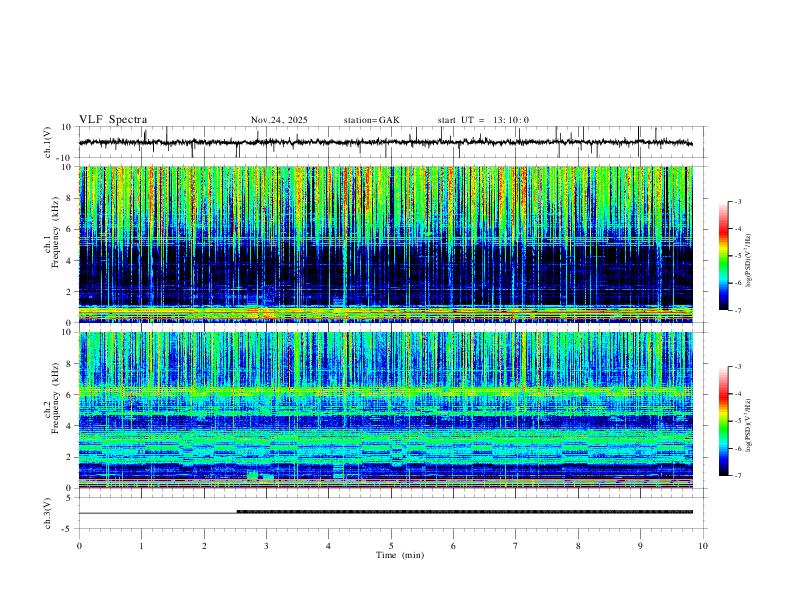Click the 'ch.1(V)' waveform axis label
792x612 pixels.
coord(48,142)
